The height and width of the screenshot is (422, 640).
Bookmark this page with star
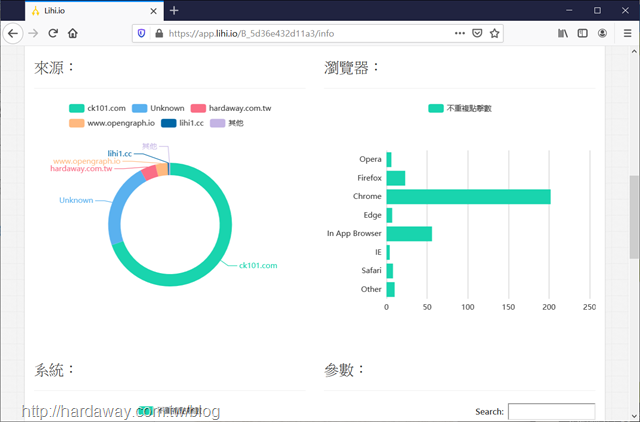494,33
